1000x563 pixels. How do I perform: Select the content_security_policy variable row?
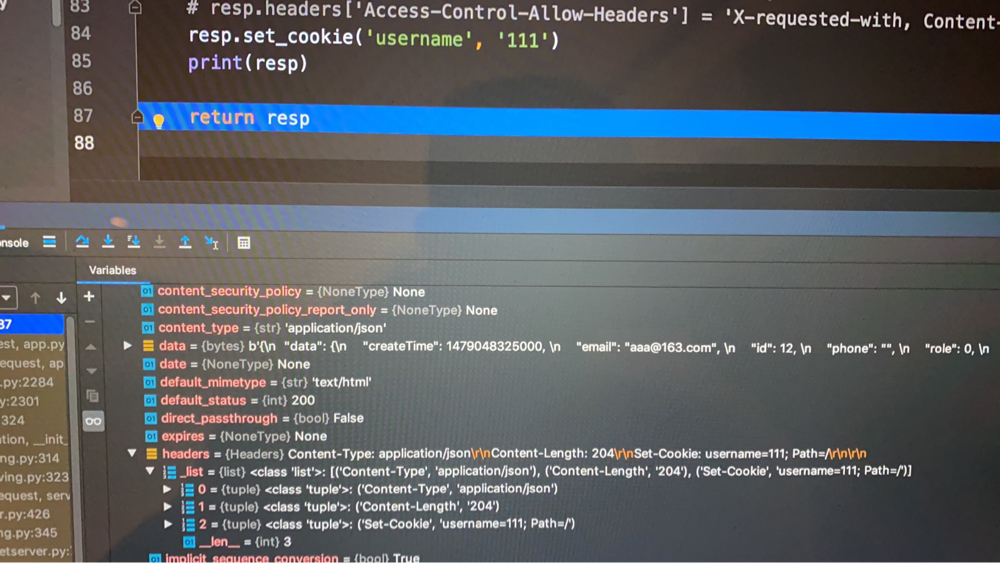pyautogui.click(x=283, y=291)
